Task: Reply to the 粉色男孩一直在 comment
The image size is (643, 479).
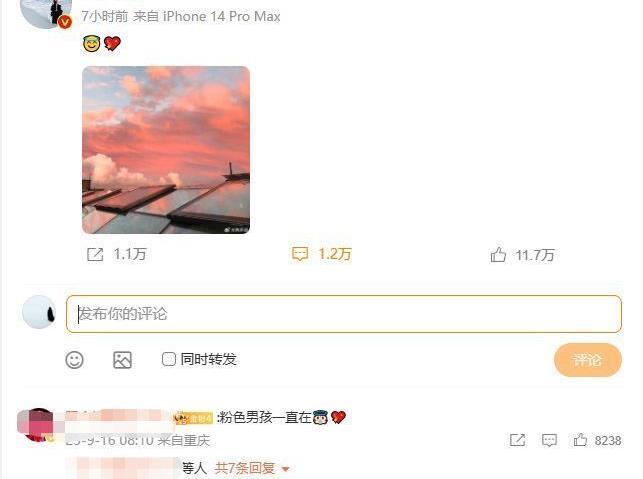Action: 549,440
